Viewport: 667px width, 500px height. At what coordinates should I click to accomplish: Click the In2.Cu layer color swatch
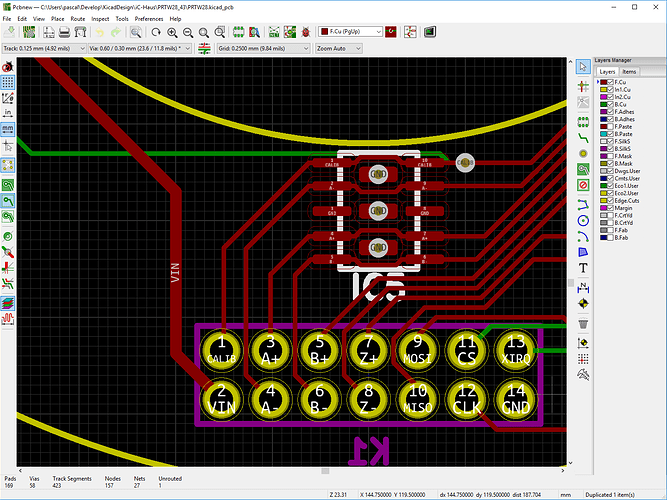(603, 97)
